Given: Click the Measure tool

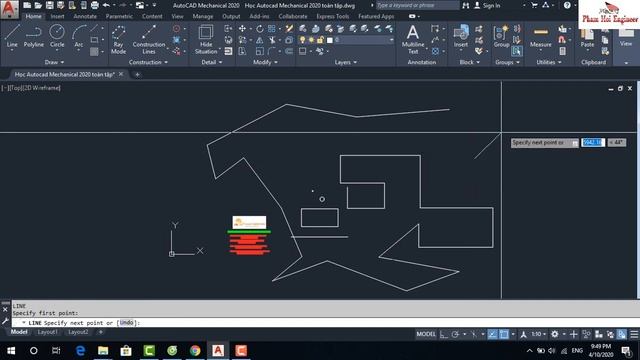Looking at the screenshot, I should [x=540, y=36].
